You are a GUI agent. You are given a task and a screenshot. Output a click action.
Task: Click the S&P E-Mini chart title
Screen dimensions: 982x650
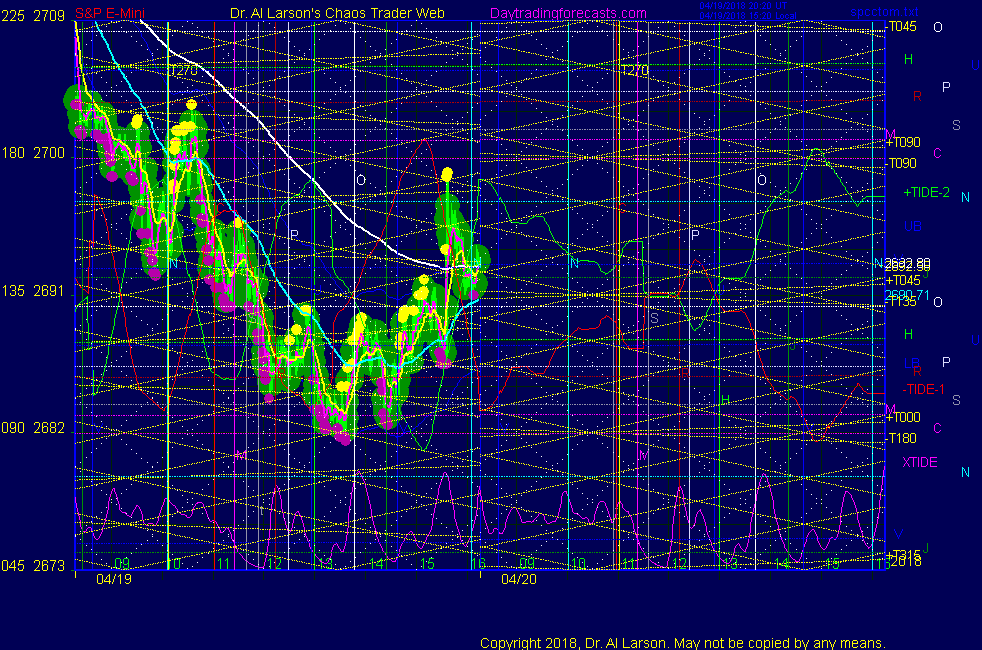pyautogui.click(x=110, y=13)
